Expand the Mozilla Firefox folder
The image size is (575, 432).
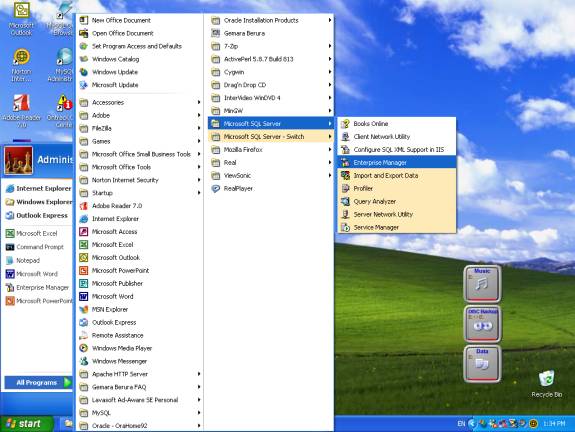tap(271, 150)
